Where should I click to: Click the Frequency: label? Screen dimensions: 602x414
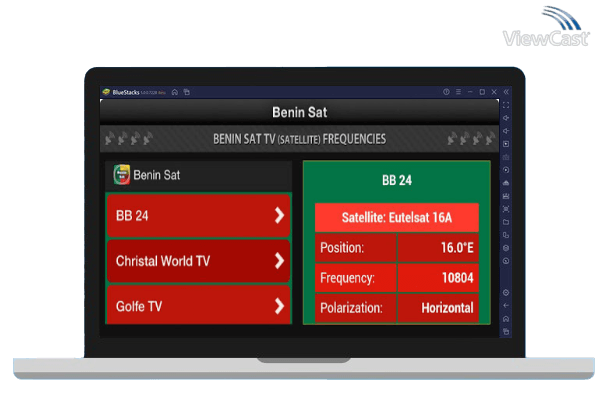pyautogui.click(x=347, y=278)
